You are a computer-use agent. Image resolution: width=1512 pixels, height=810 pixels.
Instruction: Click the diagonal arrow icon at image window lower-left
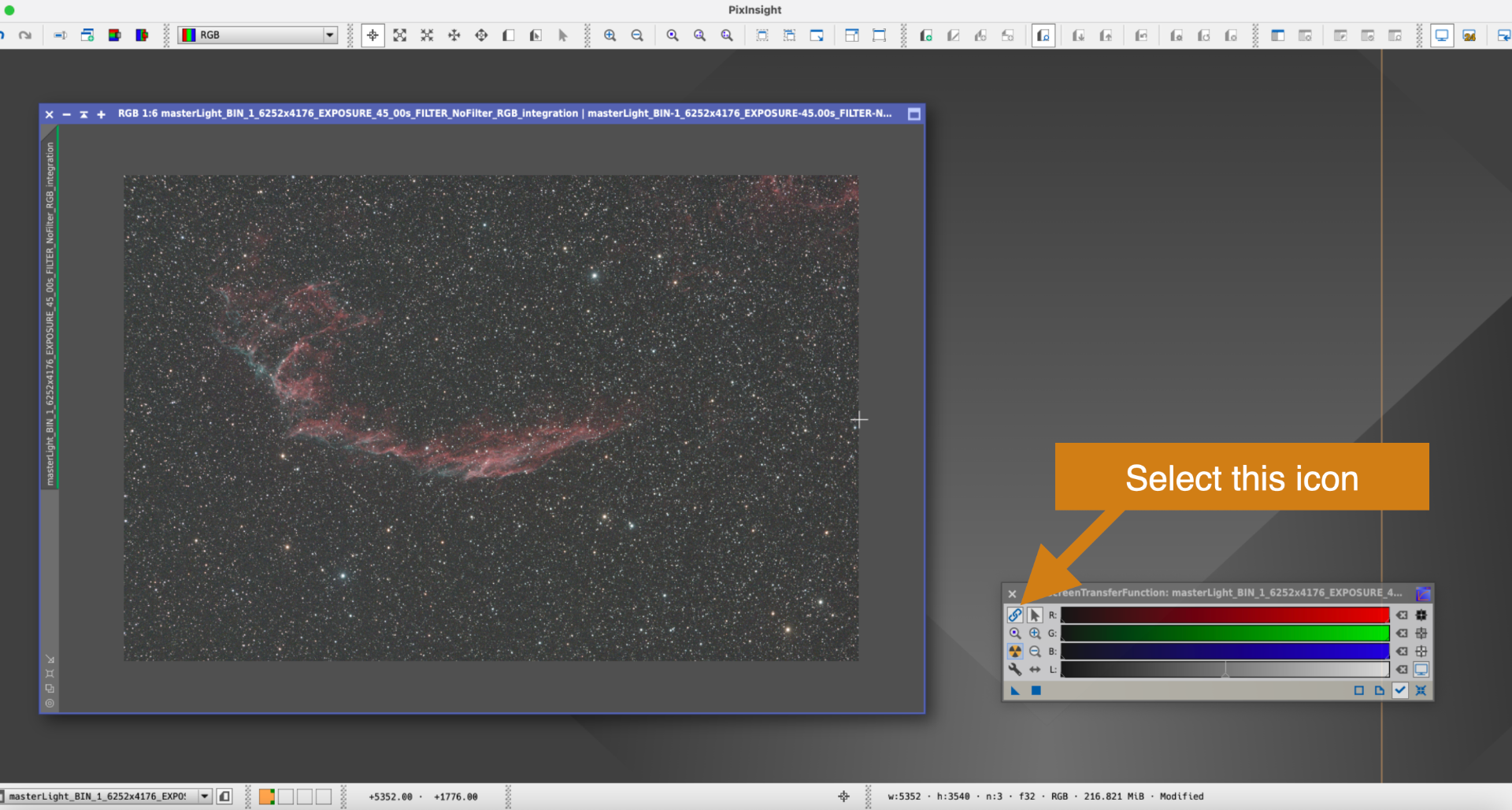click(x=50, y=659)
